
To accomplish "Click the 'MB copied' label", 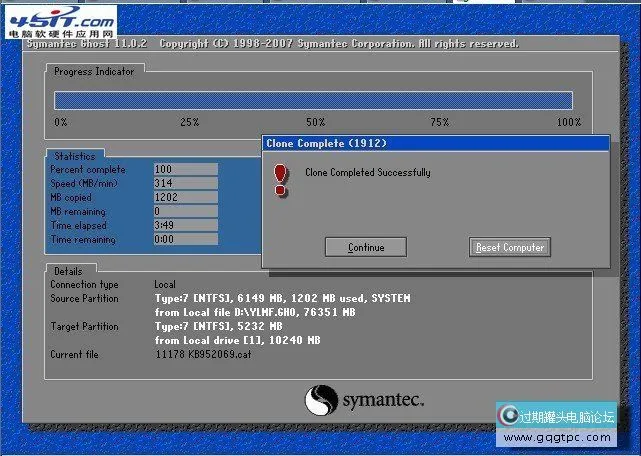I will pos(71,197).
